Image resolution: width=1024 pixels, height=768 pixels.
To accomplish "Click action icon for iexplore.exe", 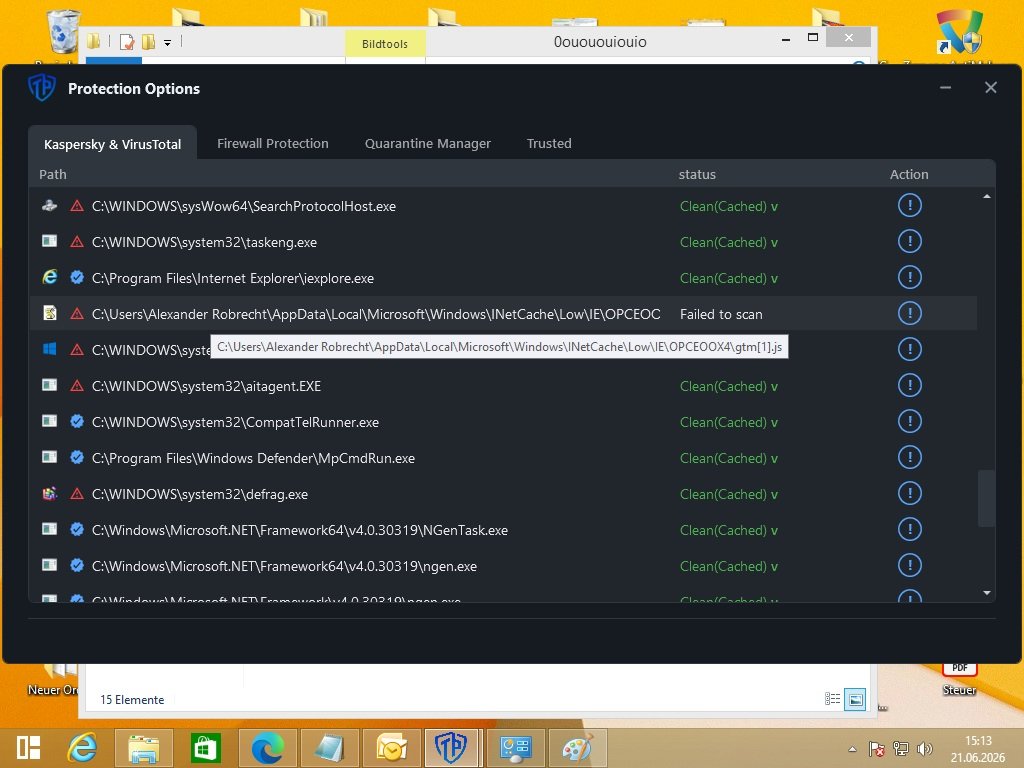I will (x=909, y=277).
